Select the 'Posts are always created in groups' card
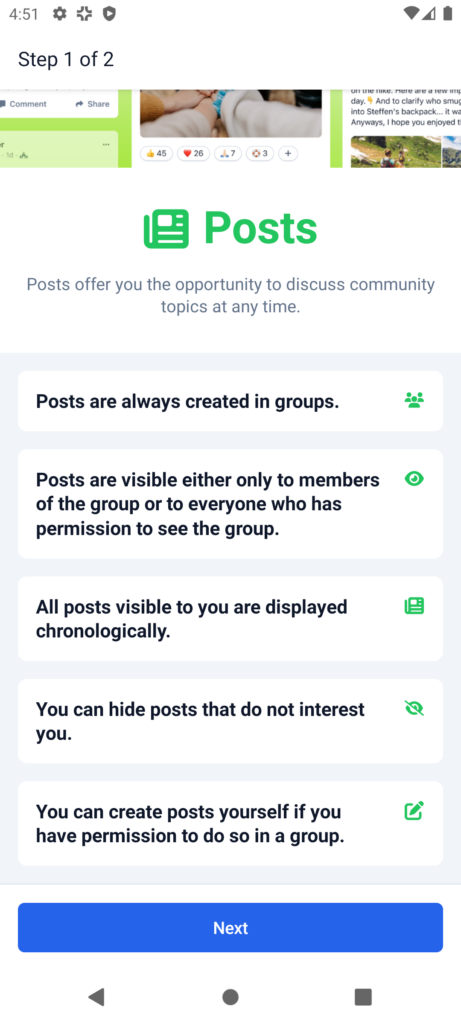 (x=230, y=401)
